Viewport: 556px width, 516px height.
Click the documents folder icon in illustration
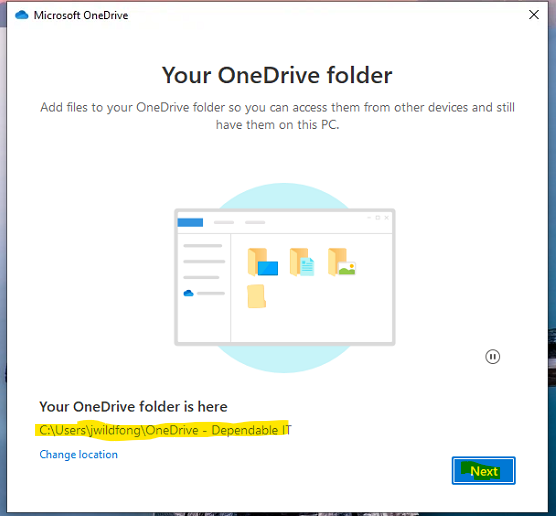tap(302, 262)
